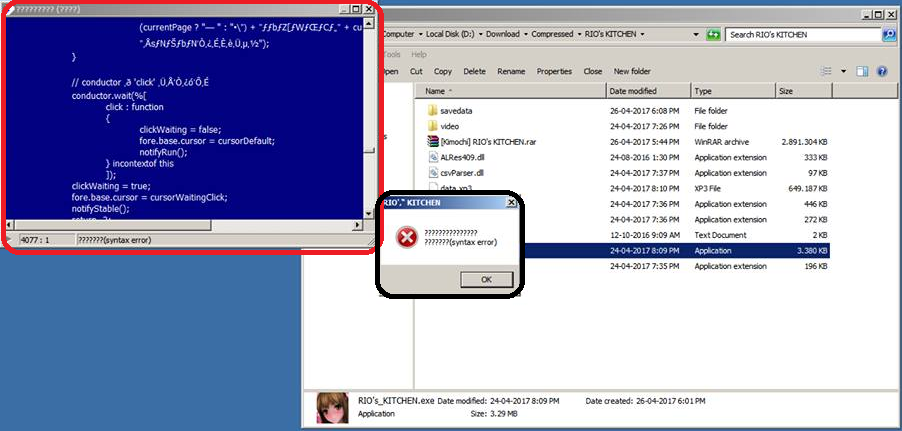This screenshot has width=902, height=431.
Task: Close the RIO's KITCHEN error dialog
Action: pos(511,203)
